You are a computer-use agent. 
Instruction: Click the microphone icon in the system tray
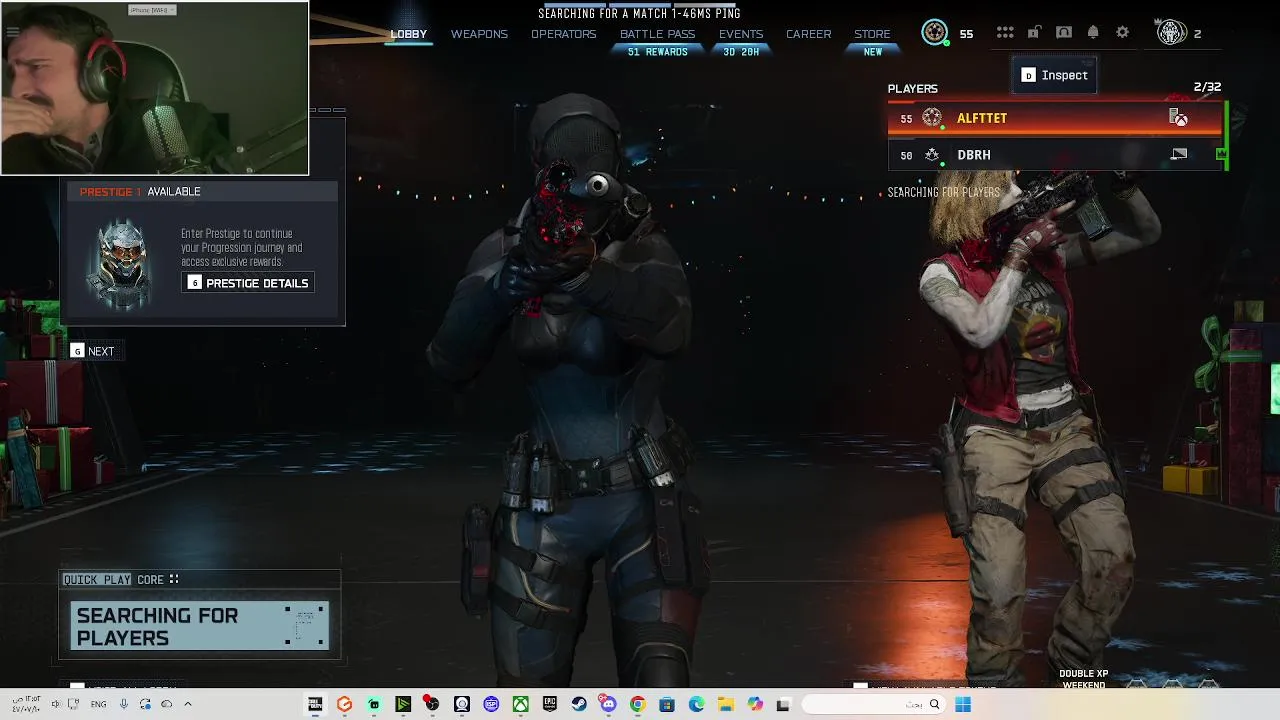(x=123, y=704)
